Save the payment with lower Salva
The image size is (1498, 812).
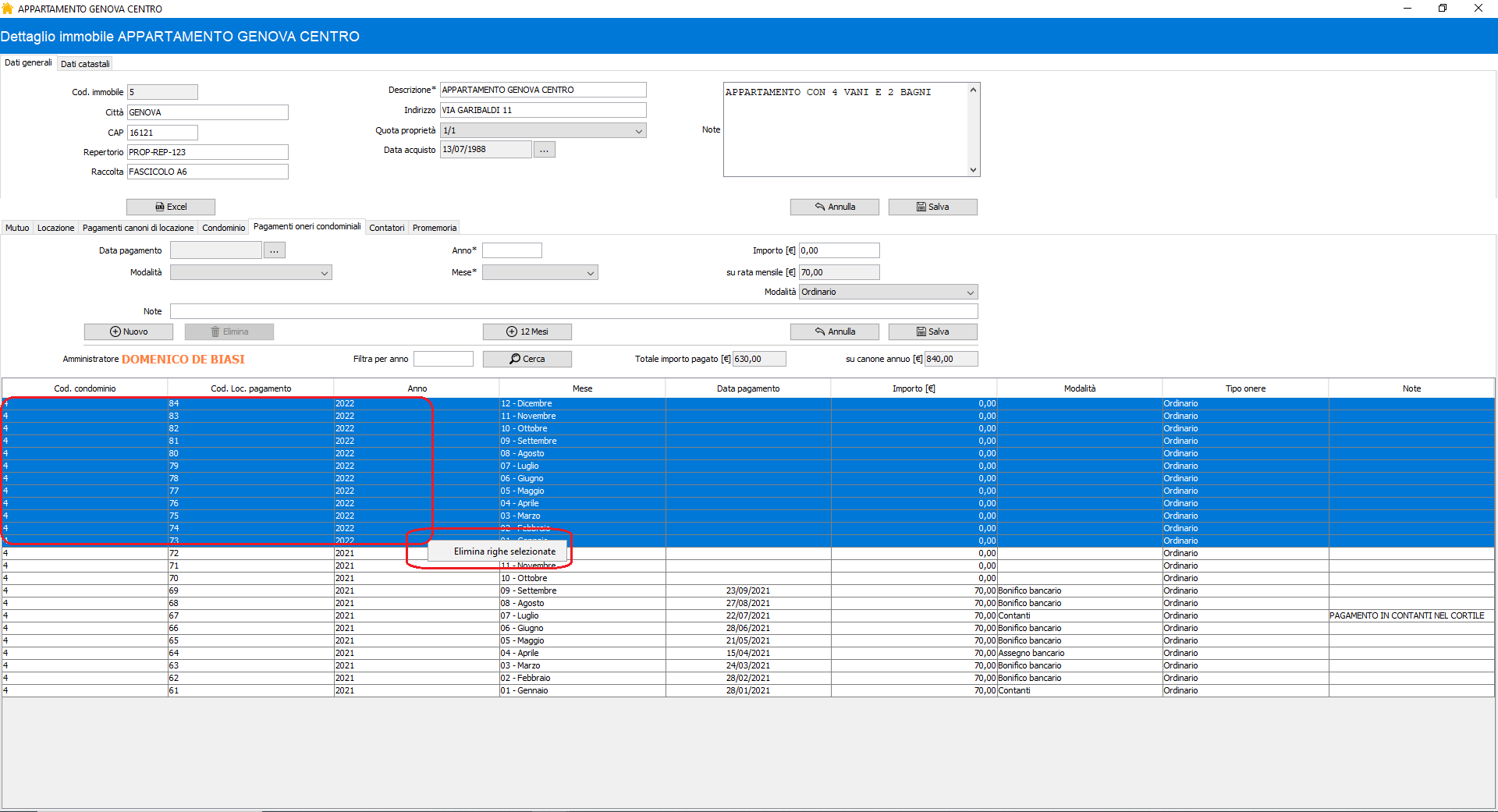(x=932, y=332)
